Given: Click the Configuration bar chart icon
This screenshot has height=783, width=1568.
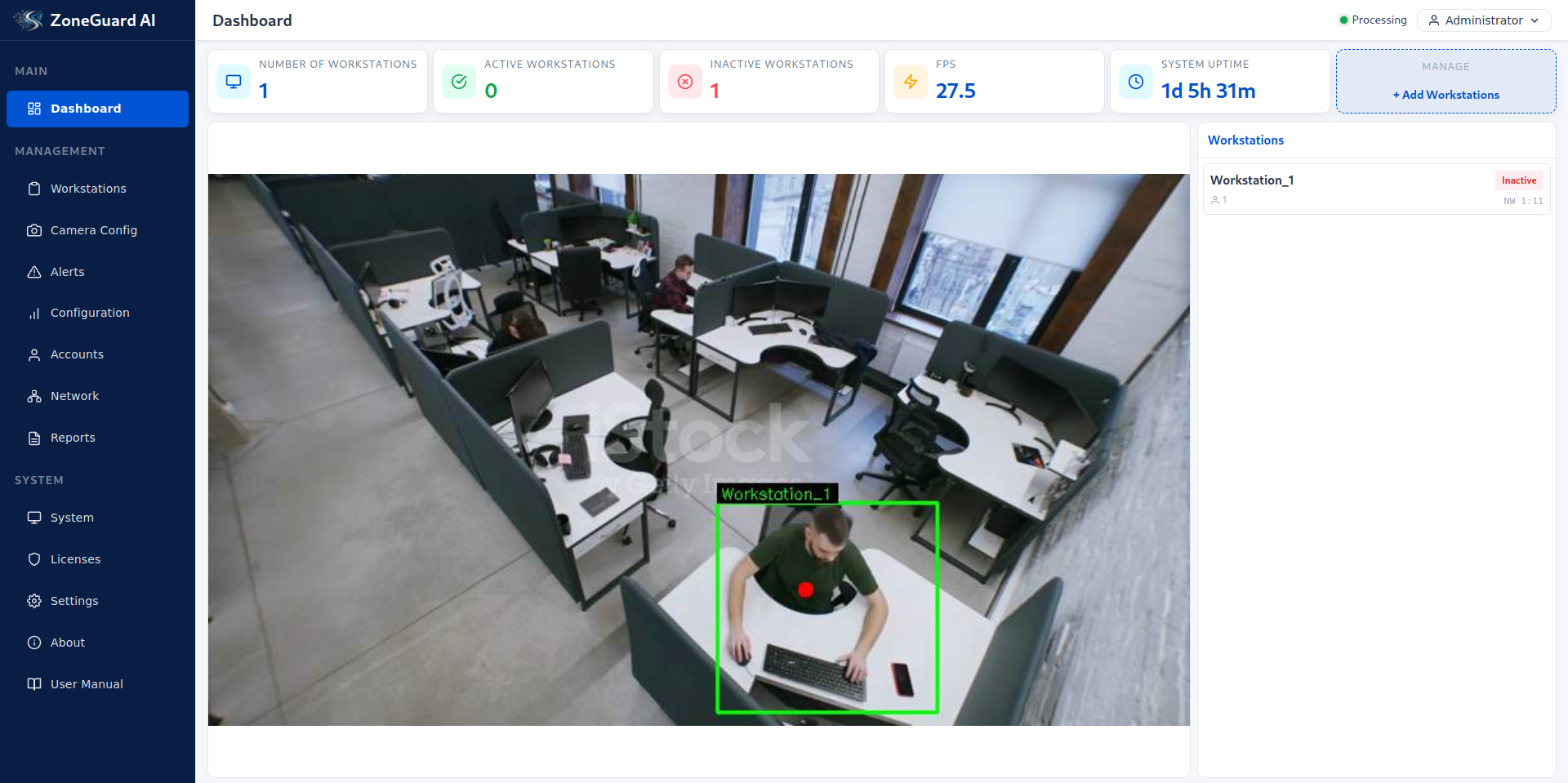Looking at the screenshot, I should tap(34, 313).
